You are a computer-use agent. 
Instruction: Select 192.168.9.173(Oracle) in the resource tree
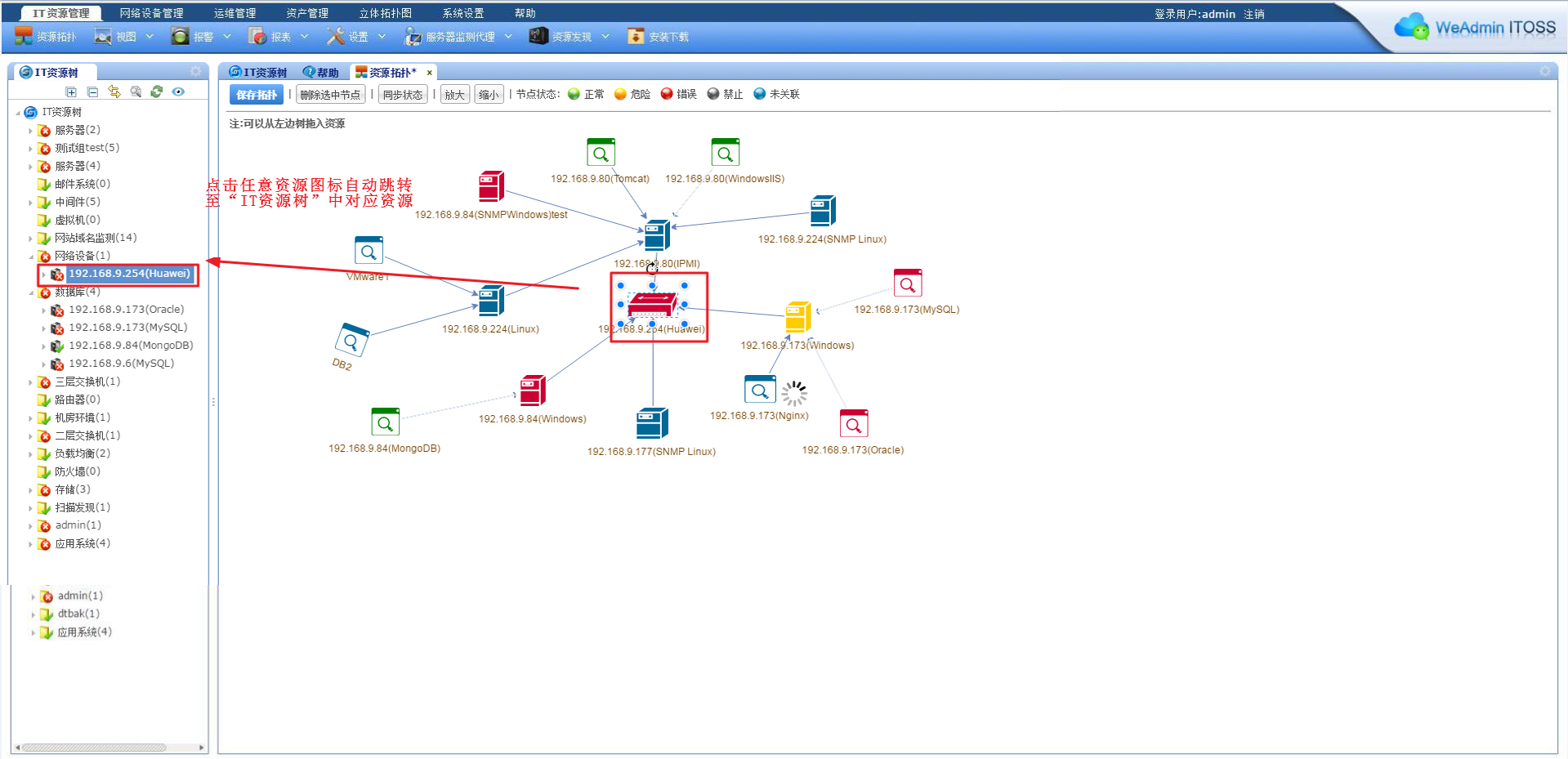coord(126,310)
